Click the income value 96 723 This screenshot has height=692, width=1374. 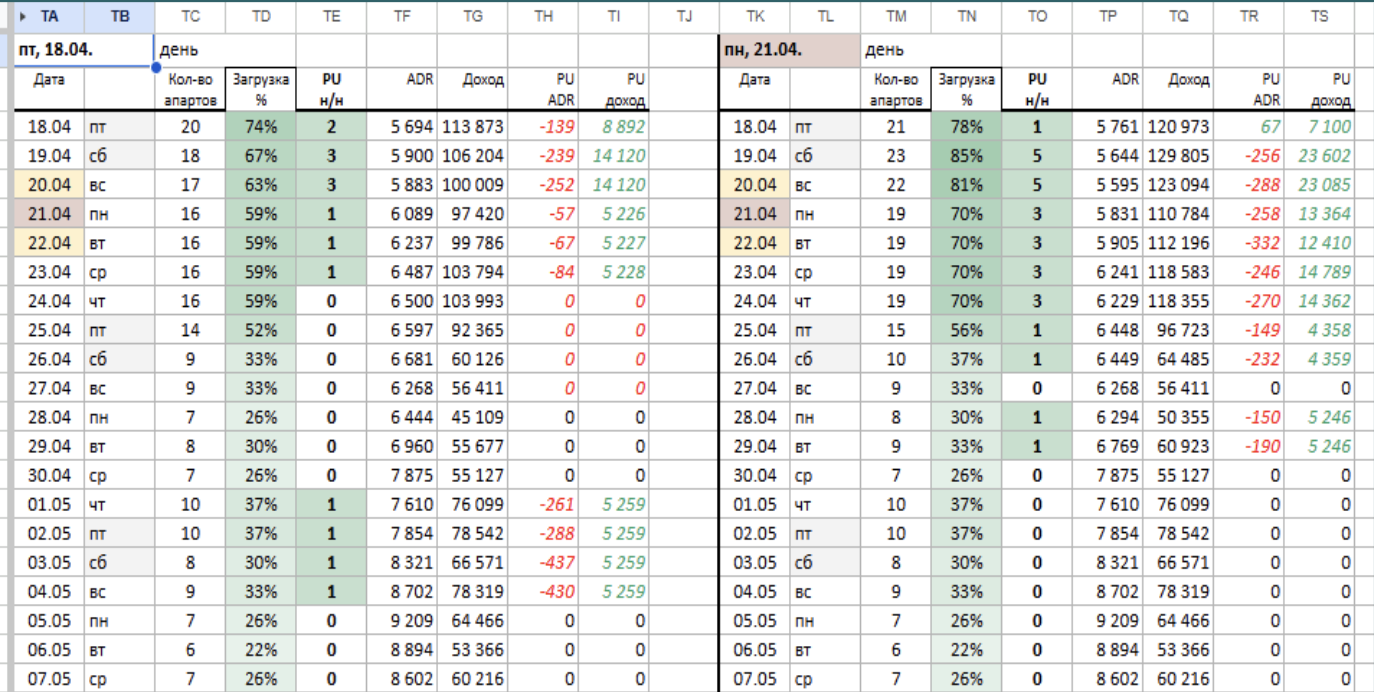(x=1178, y=330)
